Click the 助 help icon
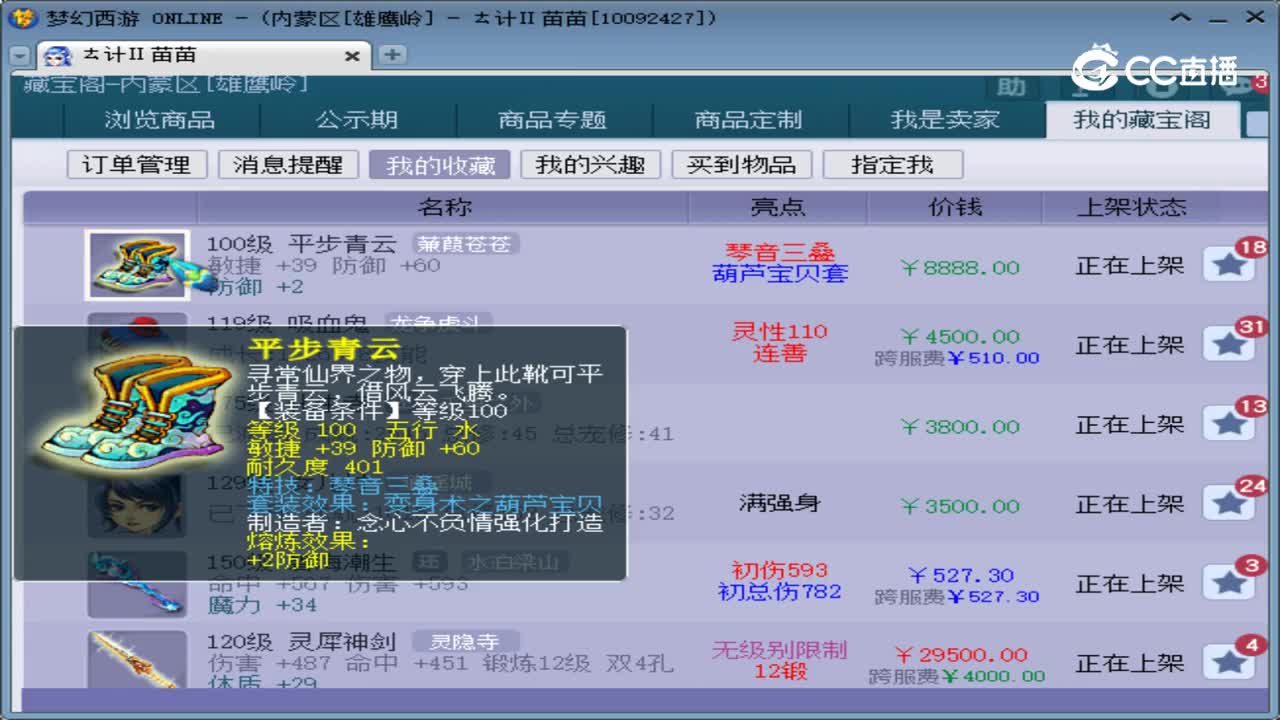Image resolution: width=1280 pixels, height=720 pixels. coord(1010,88)
